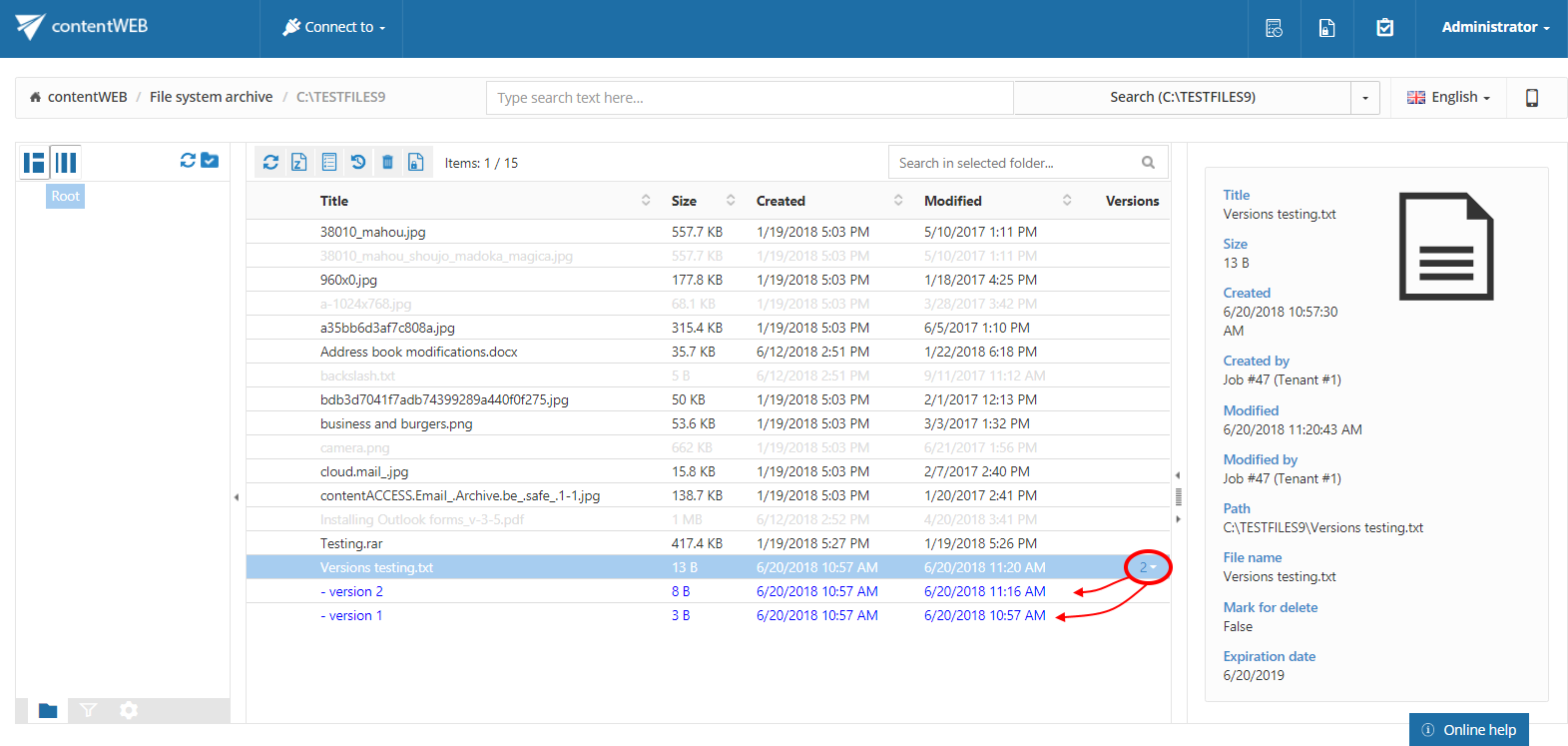Refresh the file list toolbar icon
The image size is (1568, 746).
tap(270, 162)
